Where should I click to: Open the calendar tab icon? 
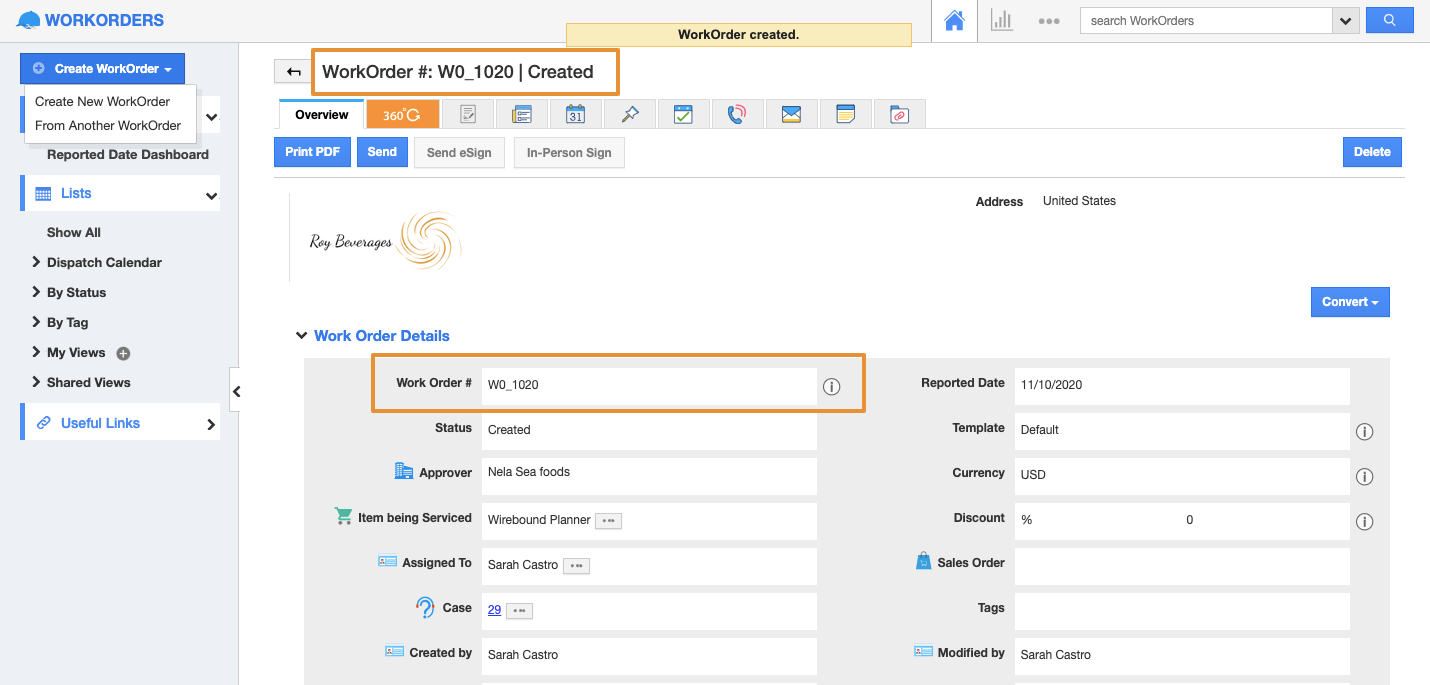(x=575, y=115)
